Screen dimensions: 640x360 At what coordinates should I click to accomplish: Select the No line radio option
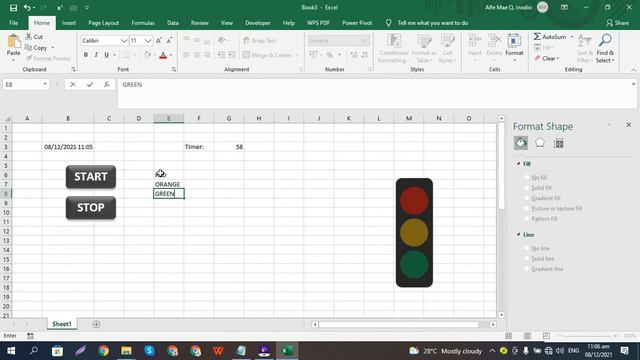coord(527,248)
